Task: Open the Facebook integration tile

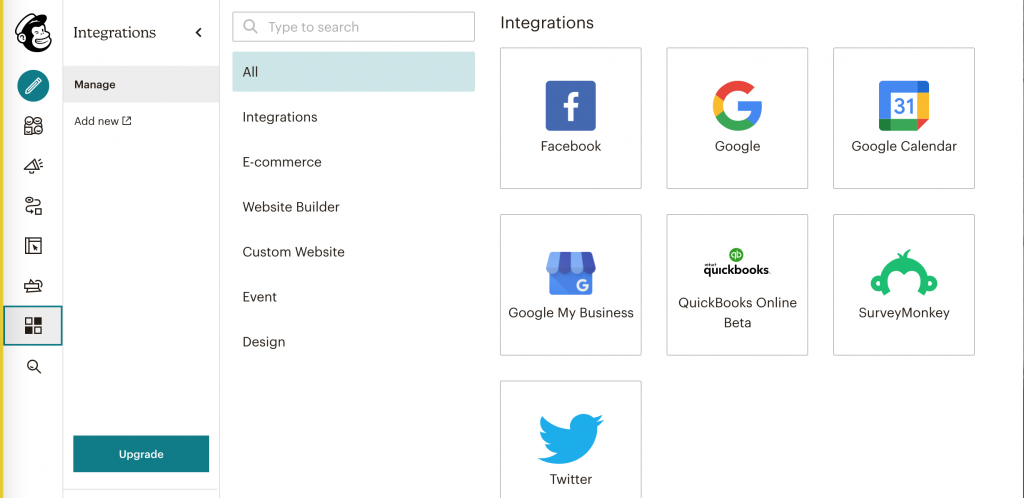Action: (x=570, y=118)
